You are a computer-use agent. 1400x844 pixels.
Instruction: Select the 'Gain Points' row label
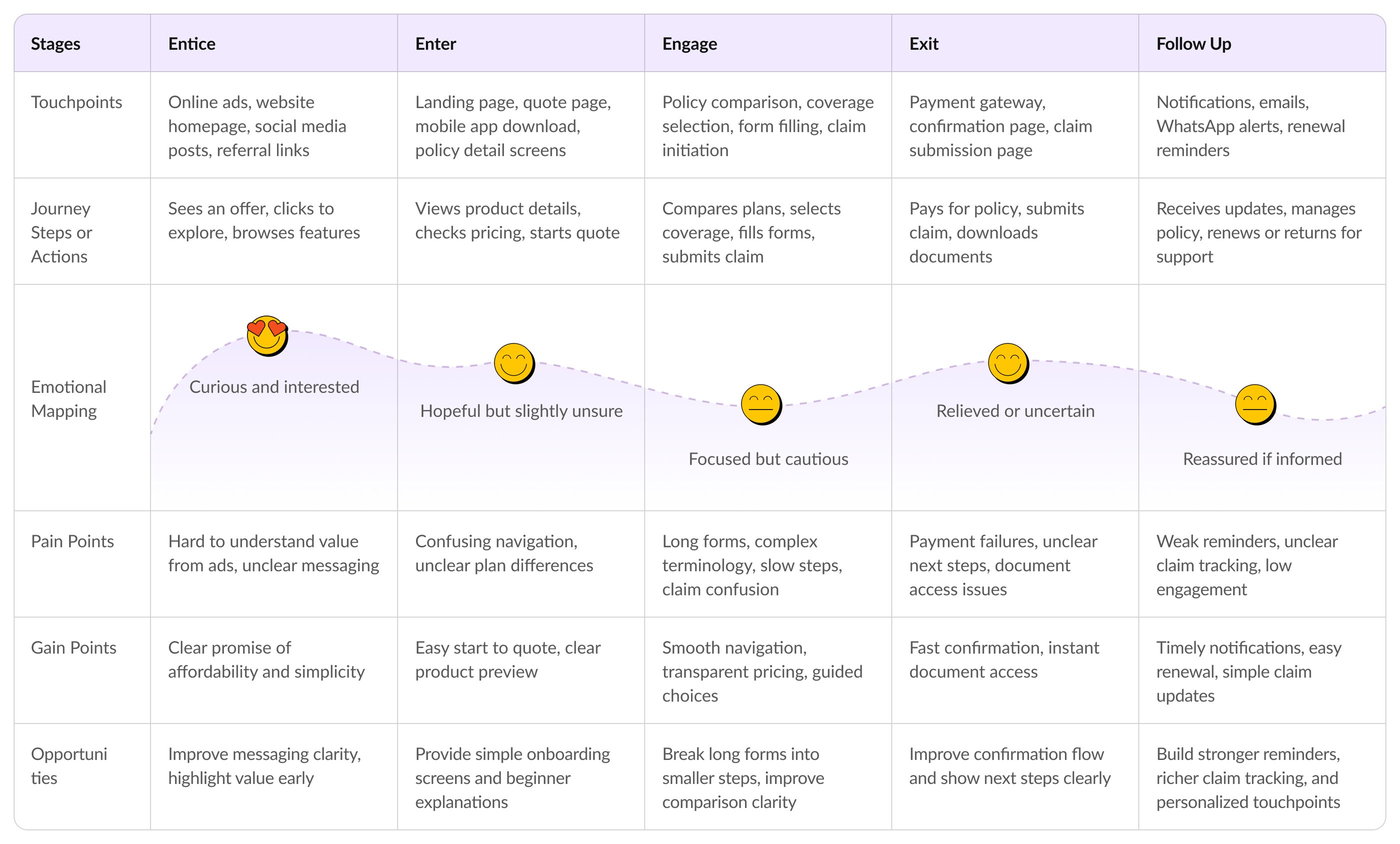pos(73,648)
